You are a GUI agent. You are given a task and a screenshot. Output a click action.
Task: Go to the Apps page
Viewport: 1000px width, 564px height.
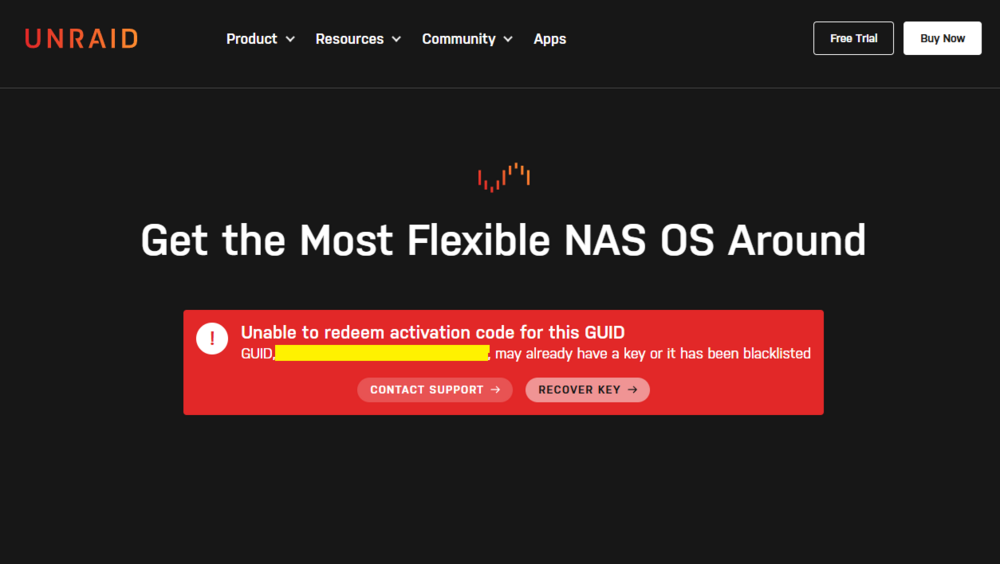tap(550, 39)
